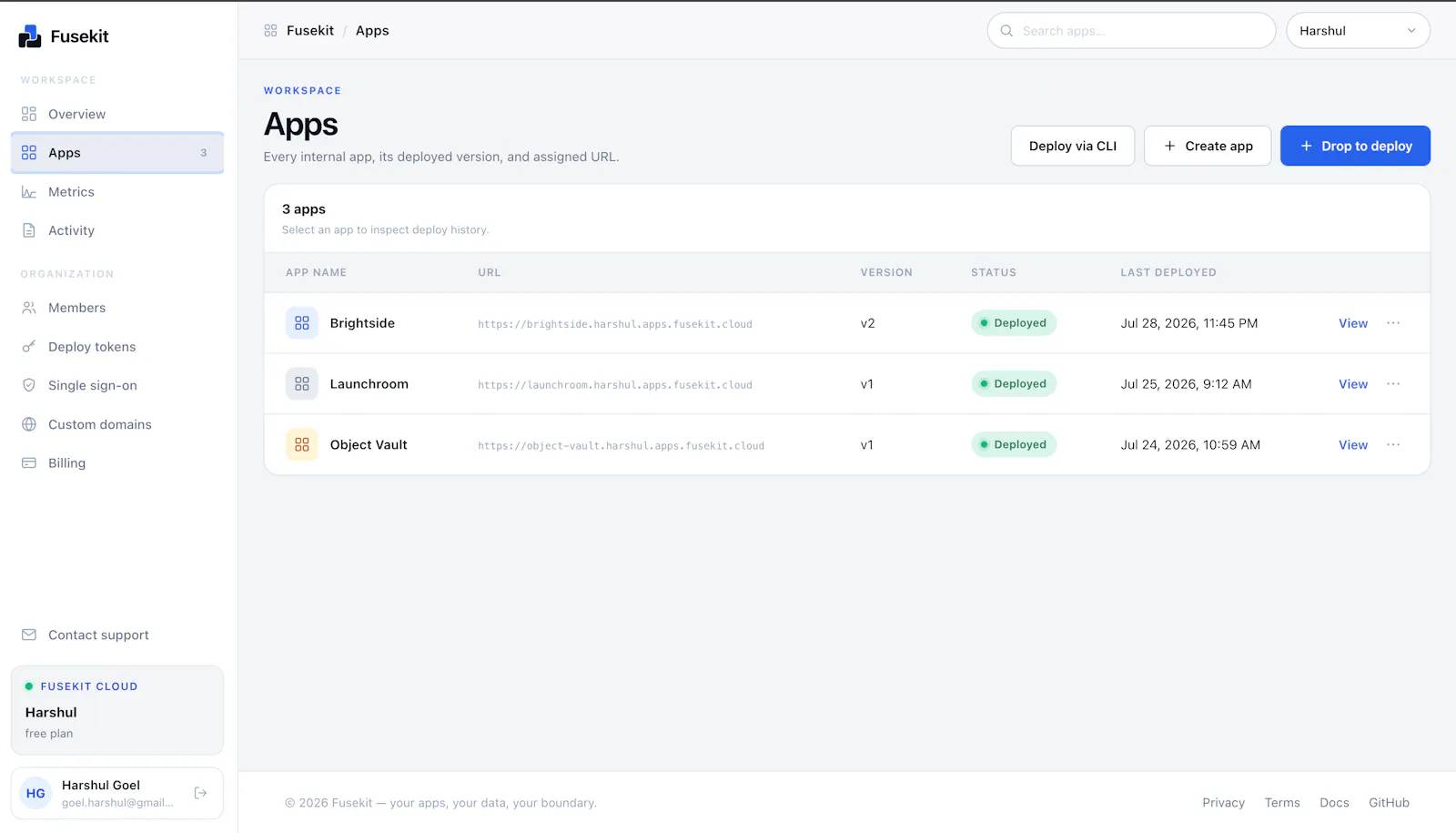Focus the Search apps input field

pyautogui.click(x=1131, y=31)
